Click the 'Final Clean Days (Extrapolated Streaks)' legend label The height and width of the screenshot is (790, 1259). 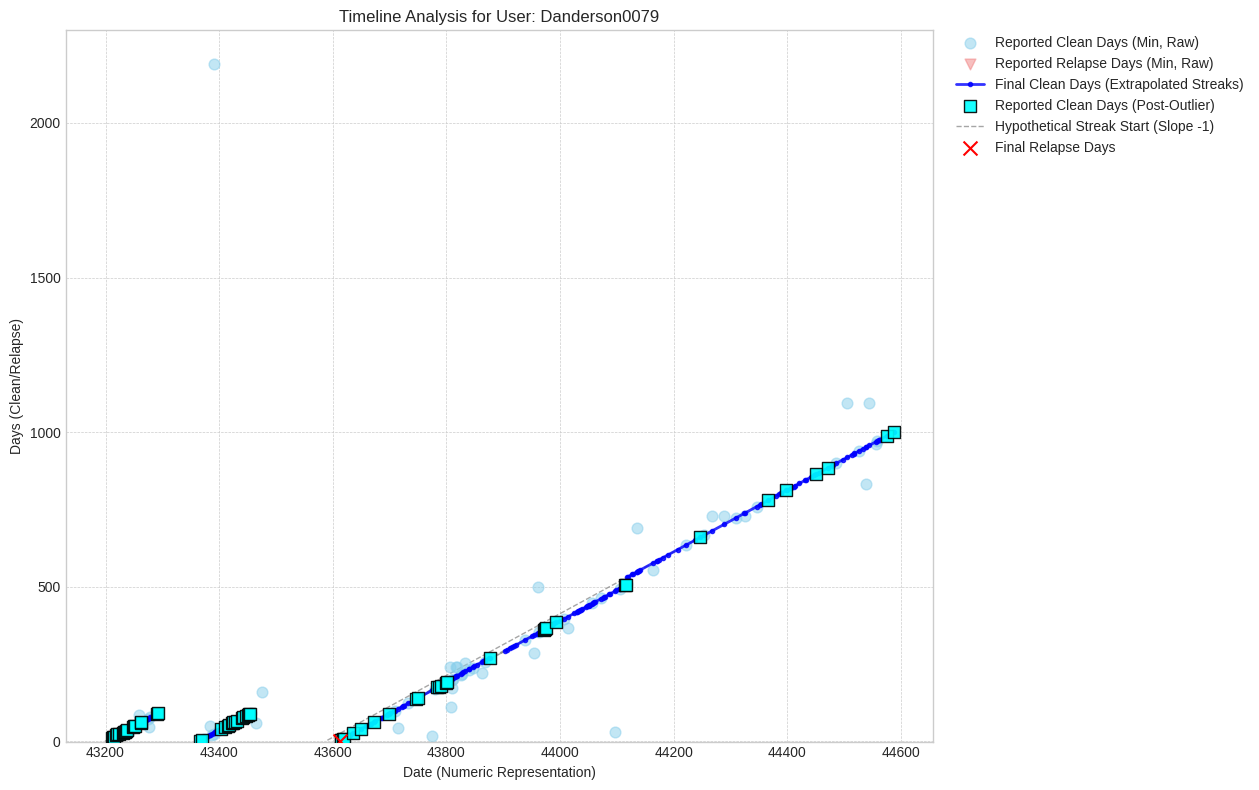click(x=1119, y=84)
